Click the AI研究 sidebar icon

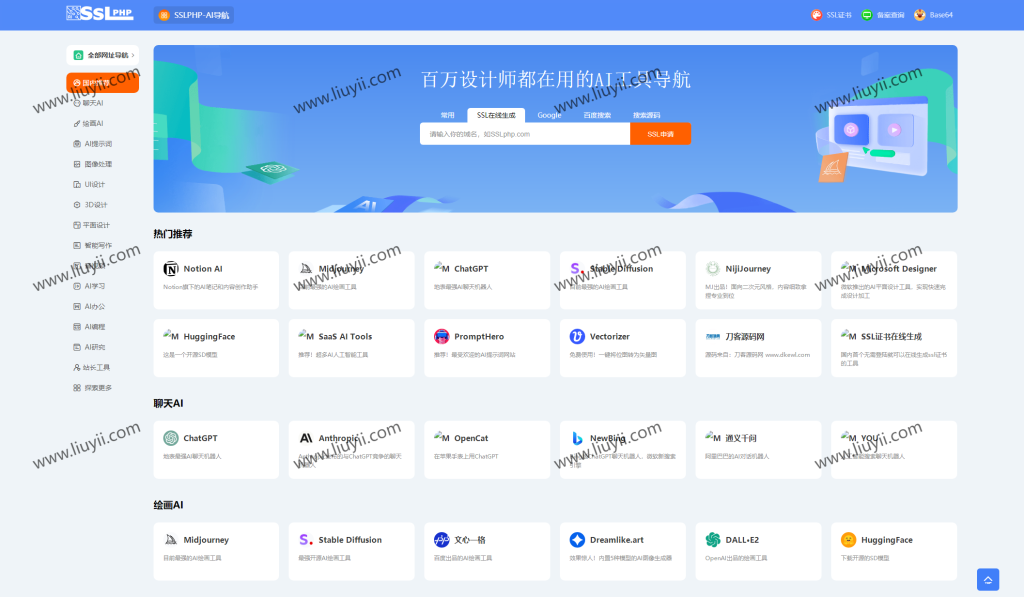[x=77, y=347]
